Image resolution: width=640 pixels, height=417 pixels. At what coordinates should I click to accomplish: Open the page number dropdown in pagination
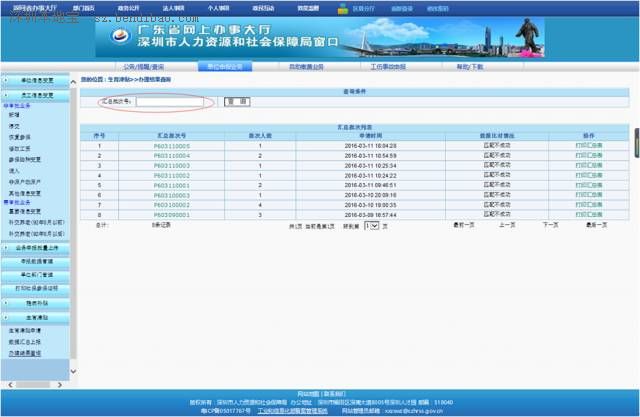coord(372,227)
